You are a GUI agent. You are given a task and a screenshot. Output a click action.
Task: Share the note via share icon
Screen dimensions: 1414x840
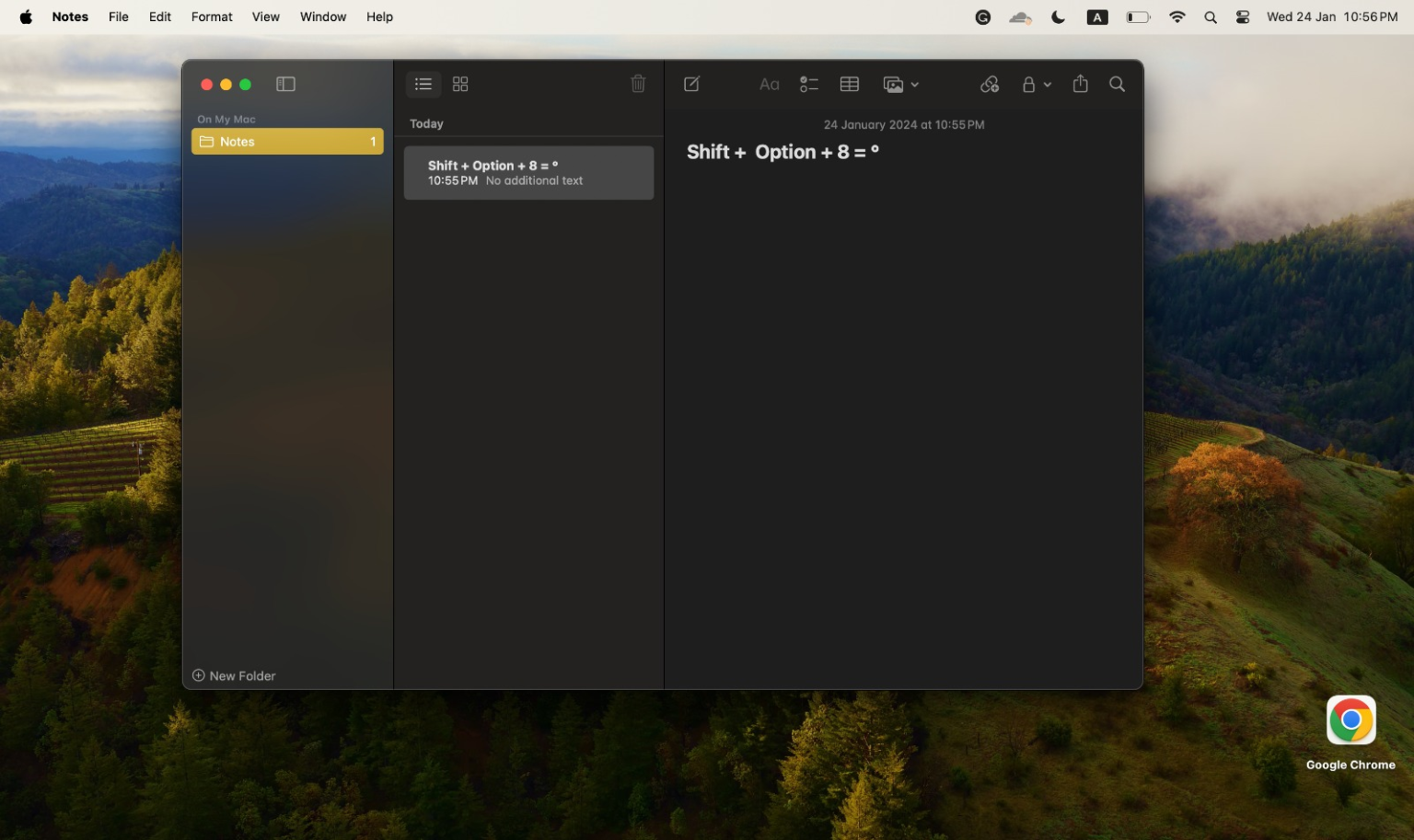[1081, 84]
